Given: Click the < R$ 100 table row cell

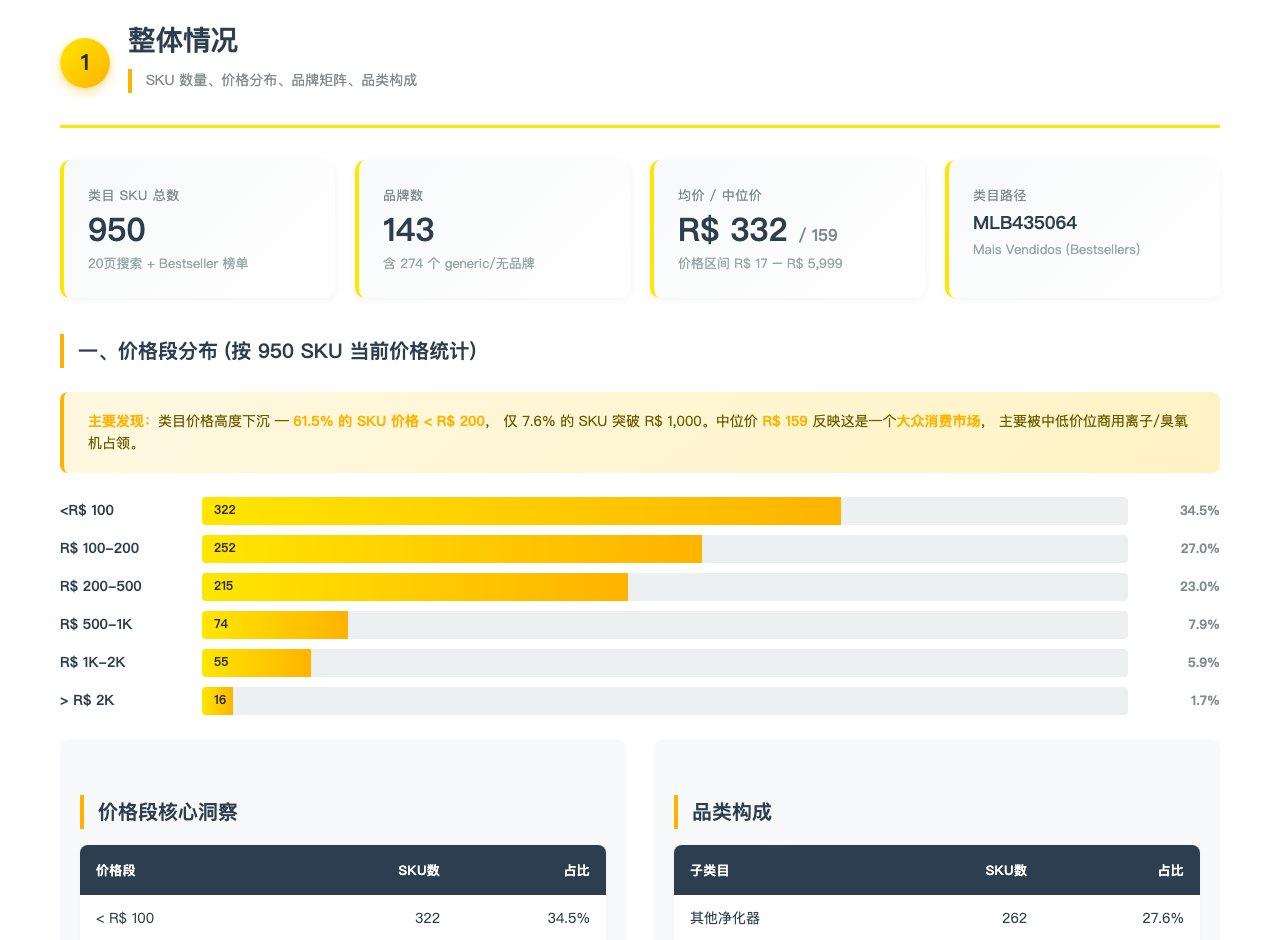Looking at the screenshot, I should click(125, 918).
